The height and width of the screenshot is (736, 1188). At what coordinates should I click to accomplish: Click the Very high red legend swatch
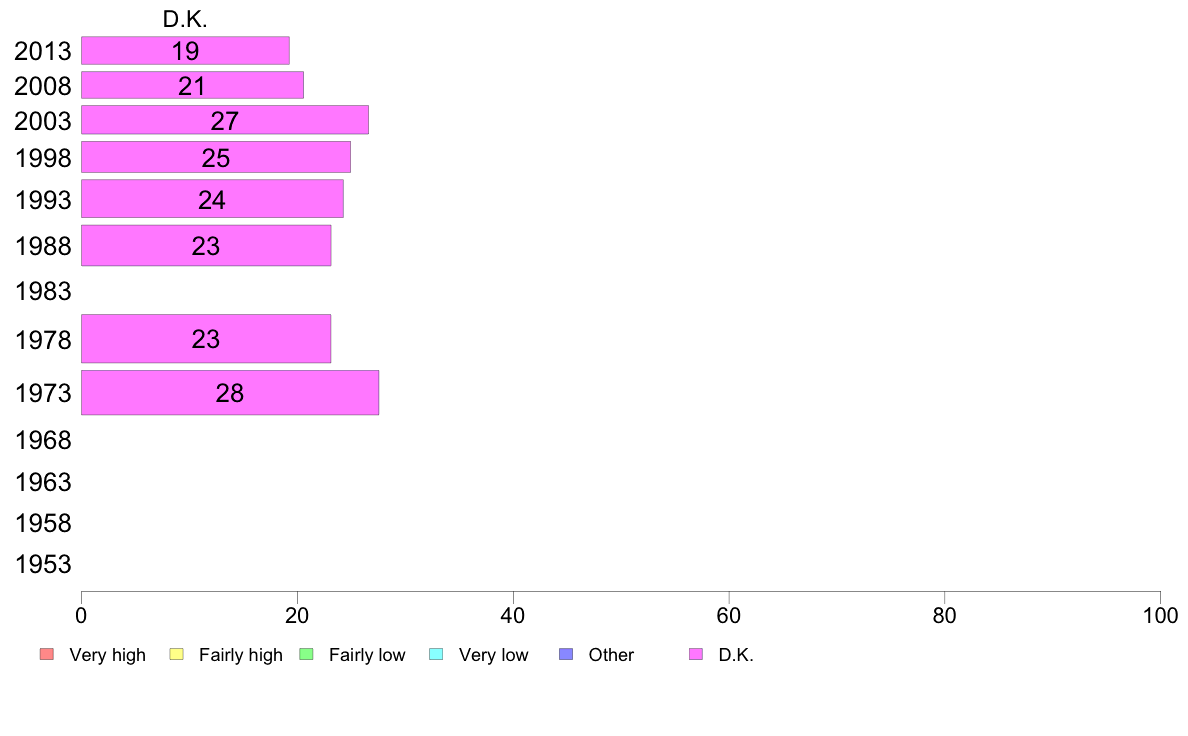(46, 654)
